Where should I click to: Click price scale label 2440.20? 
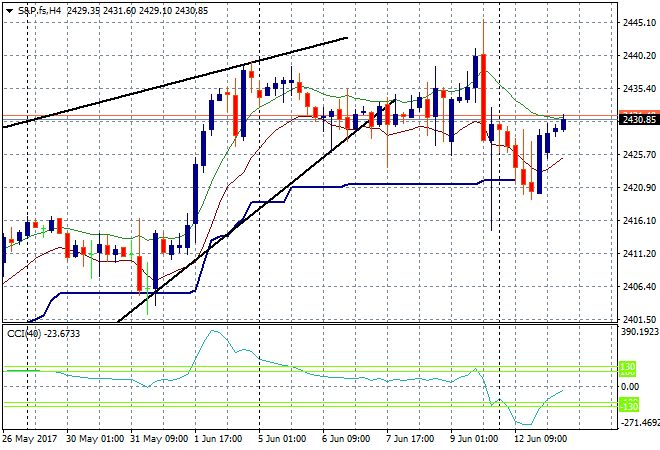[639, 56]
